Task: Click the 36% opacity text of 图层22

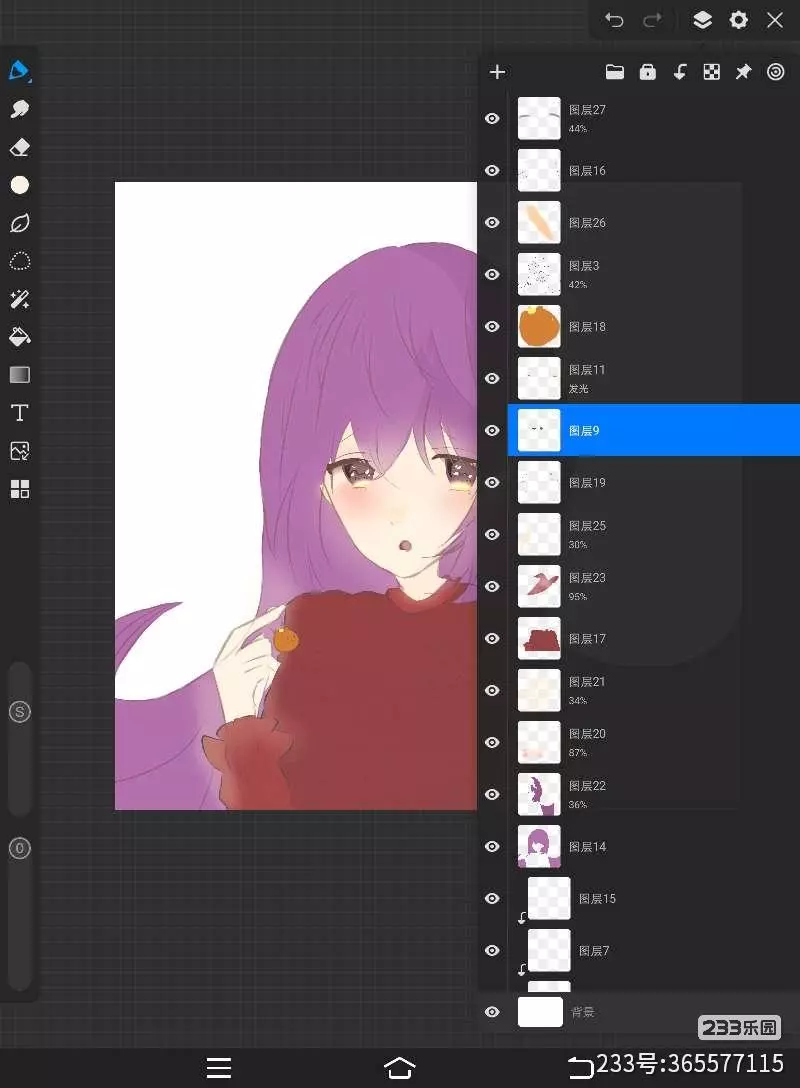Action: [577, 805]
